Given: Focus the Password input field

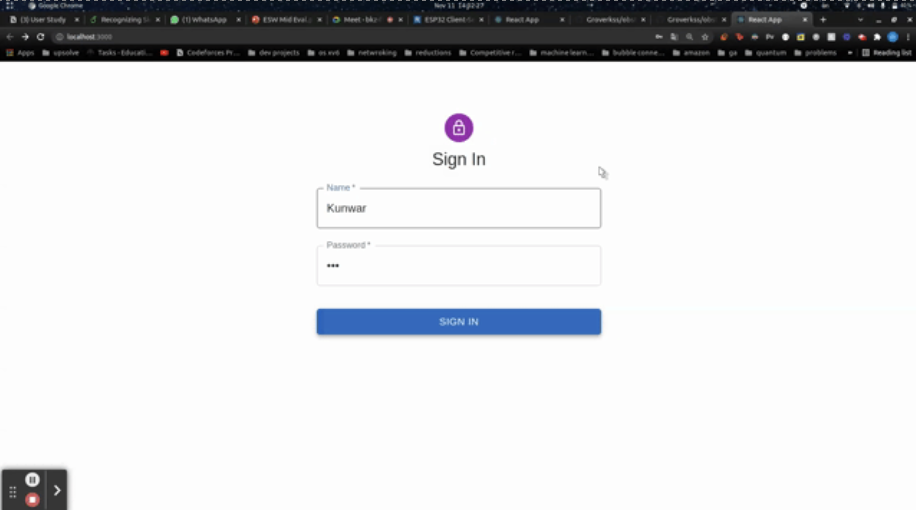Looking at the screenshot, I should click(x=459, y=266).
